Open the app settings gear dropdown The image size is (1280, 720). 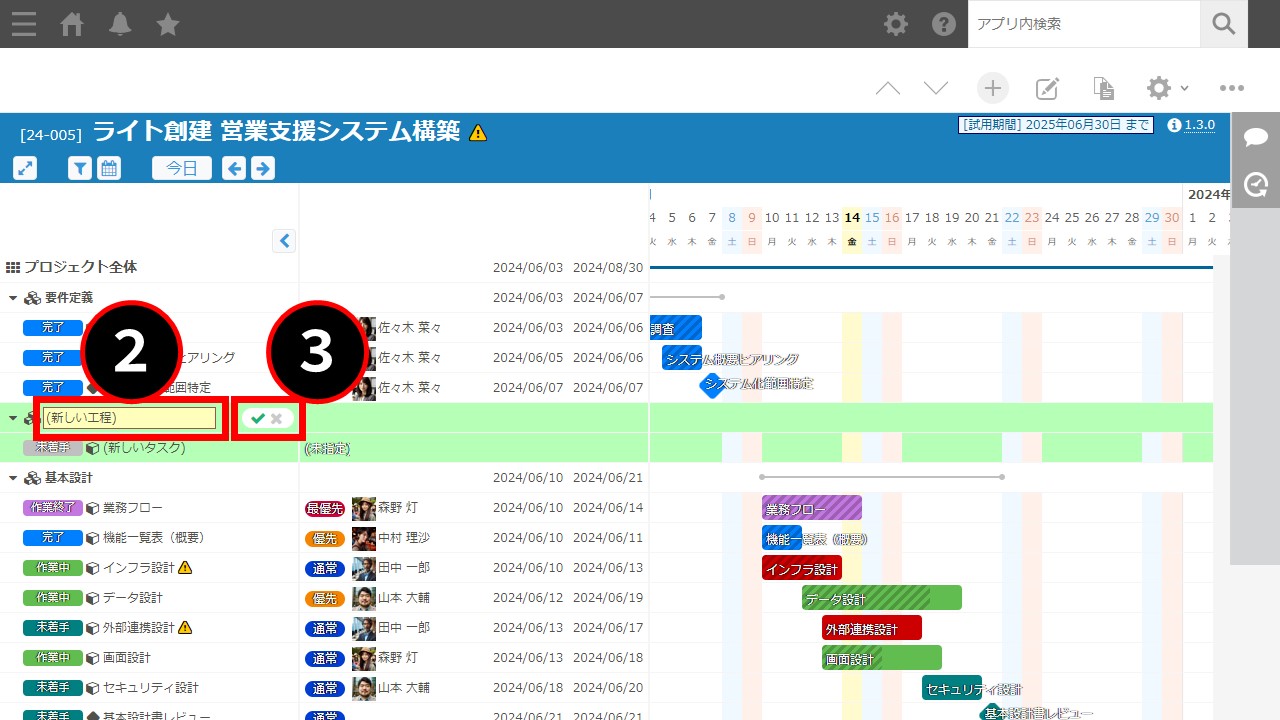pyautogui.click(x=1166, y=88)
